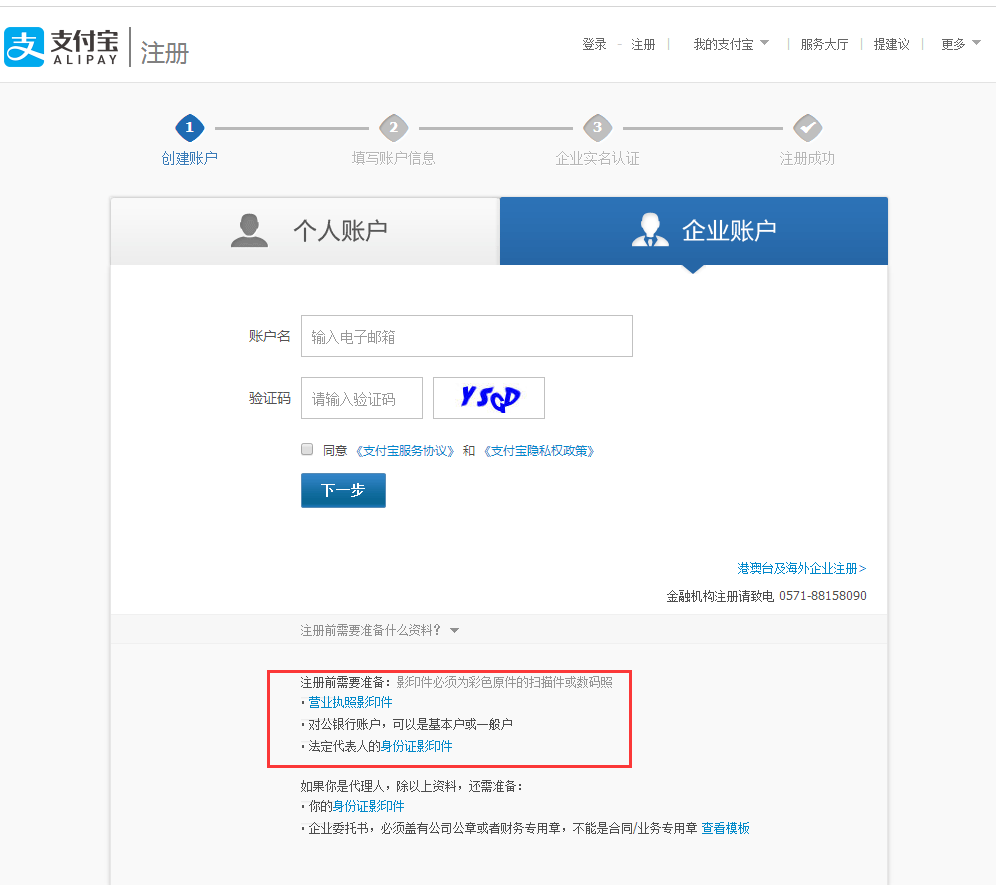Click the 注册 page title beside the logo
This screenshot has height=885, width=996.
(x=165, y=53)
